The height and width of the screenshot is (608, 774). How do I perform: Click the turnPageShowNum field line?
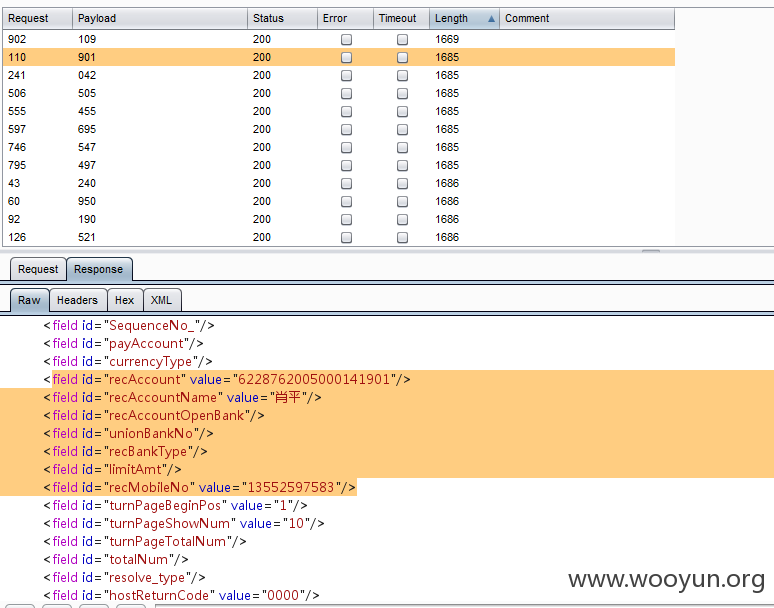[x=184, y=524]
